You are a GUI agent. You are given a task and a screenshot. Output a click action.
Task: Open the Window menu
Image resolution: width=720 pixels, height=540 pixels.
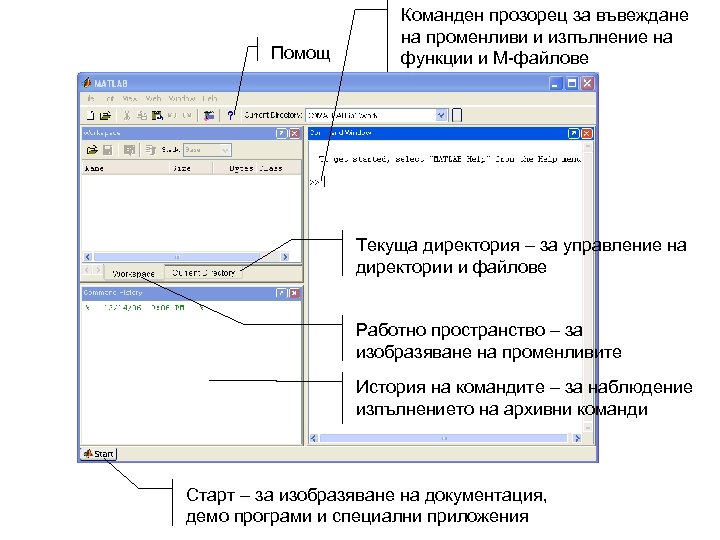[182, 98]
